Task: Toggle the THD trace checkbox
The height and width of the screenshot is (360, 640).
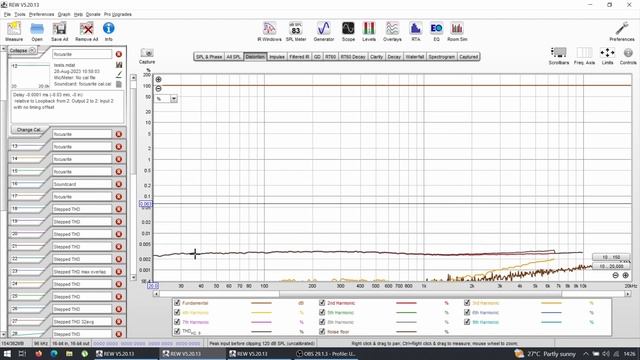Action: (177, 331)
